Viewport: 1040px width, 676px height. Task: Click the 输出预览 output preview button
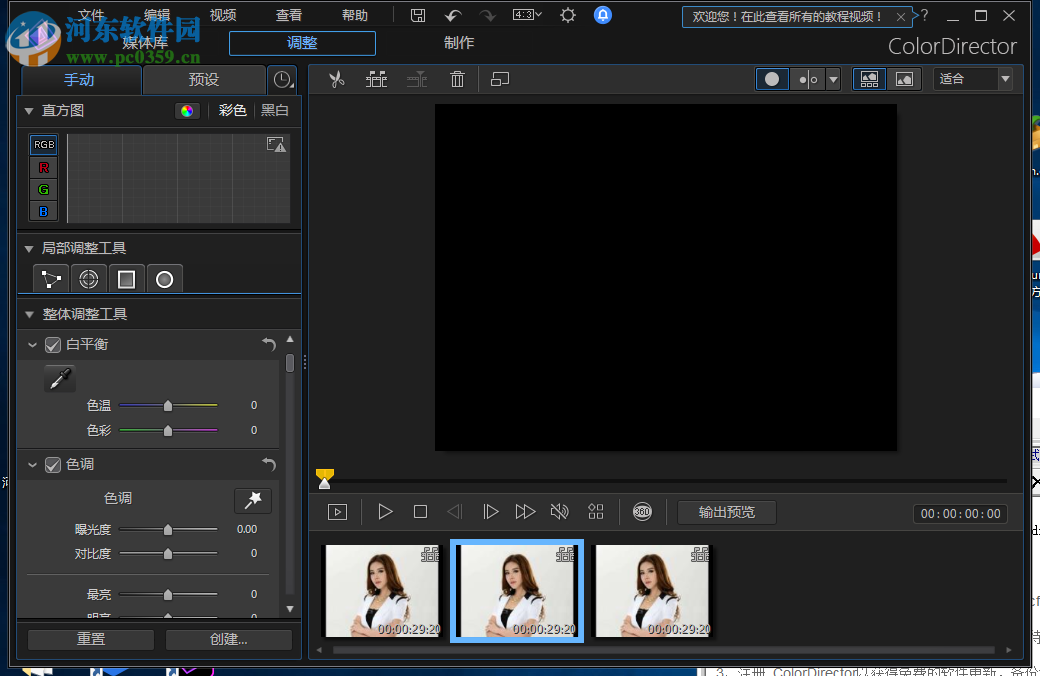[x=727, y=512]
